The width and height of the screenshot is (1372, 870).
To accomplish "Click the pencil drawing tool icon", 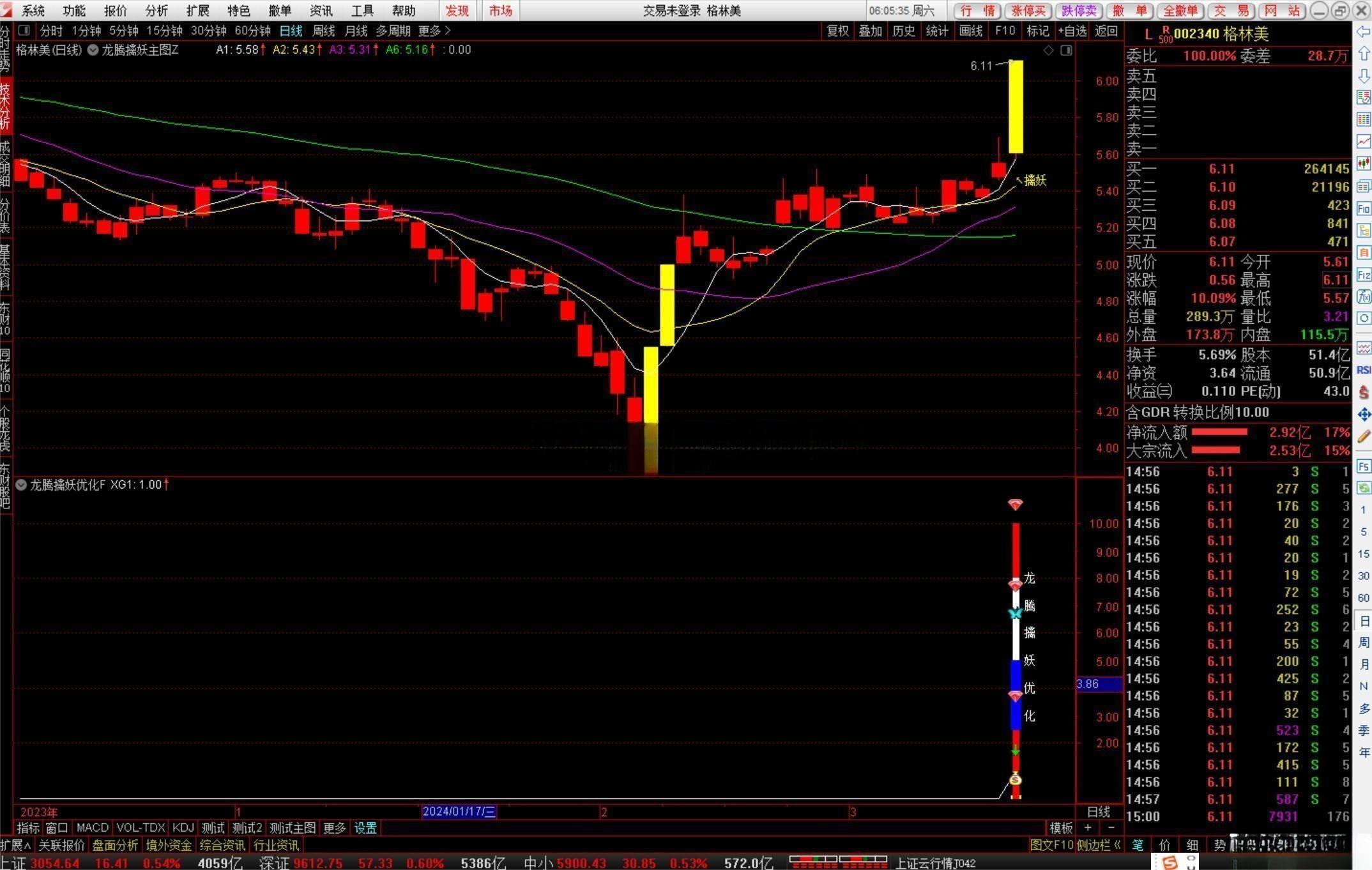I will pyautogui.click(x=1364, y=436).
